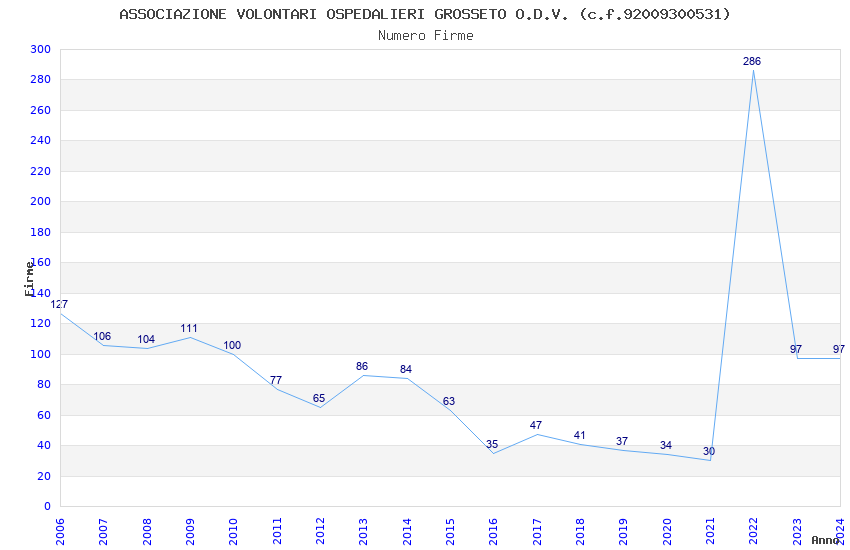The height and width of the screenshot is (550, 850).
Task: Click the 0 value on y-axis
Action: click(48, 506)
